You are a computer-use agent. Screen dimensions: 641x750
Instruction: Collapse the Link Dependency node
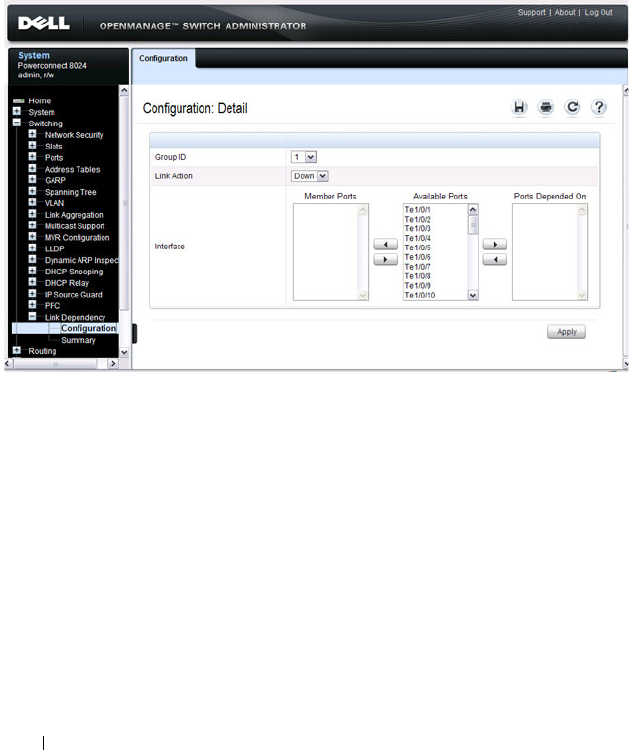[32, 317]
